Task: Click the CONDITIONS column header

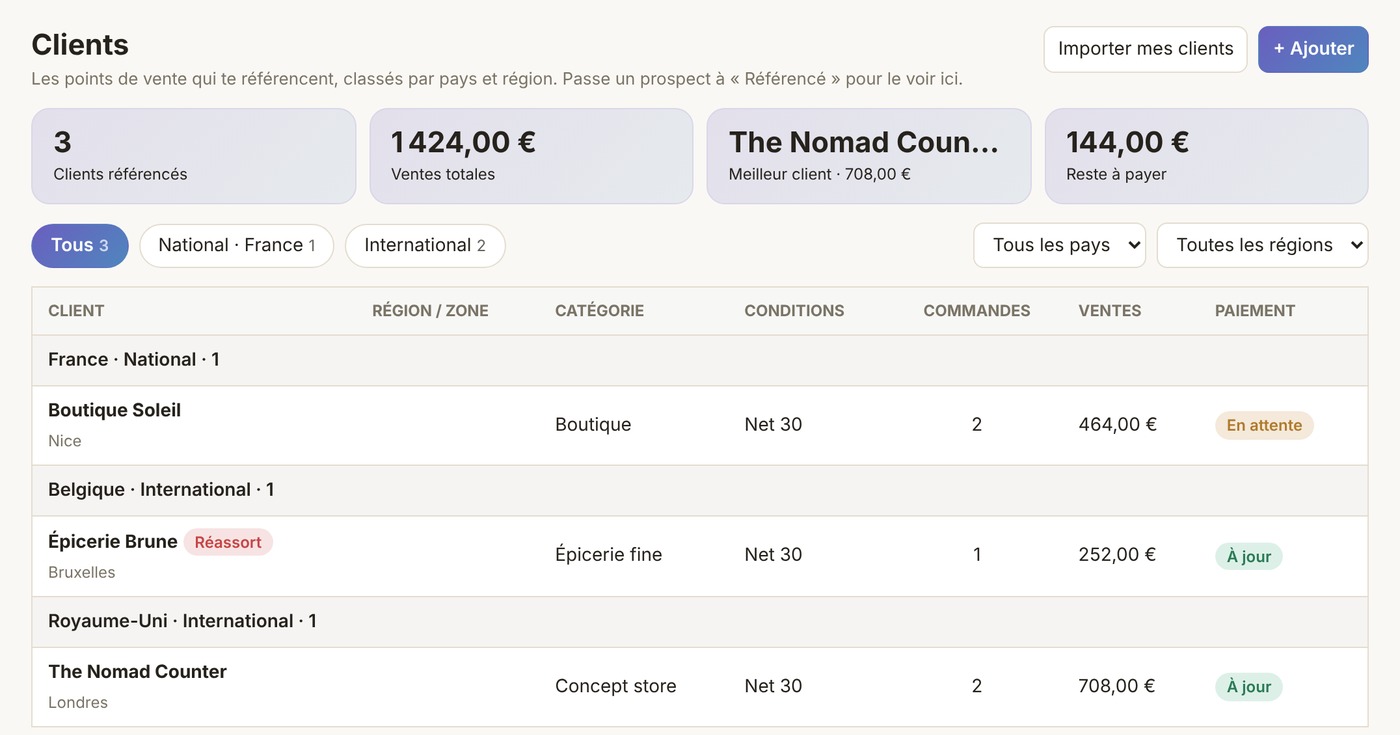Action: [794, 311]
